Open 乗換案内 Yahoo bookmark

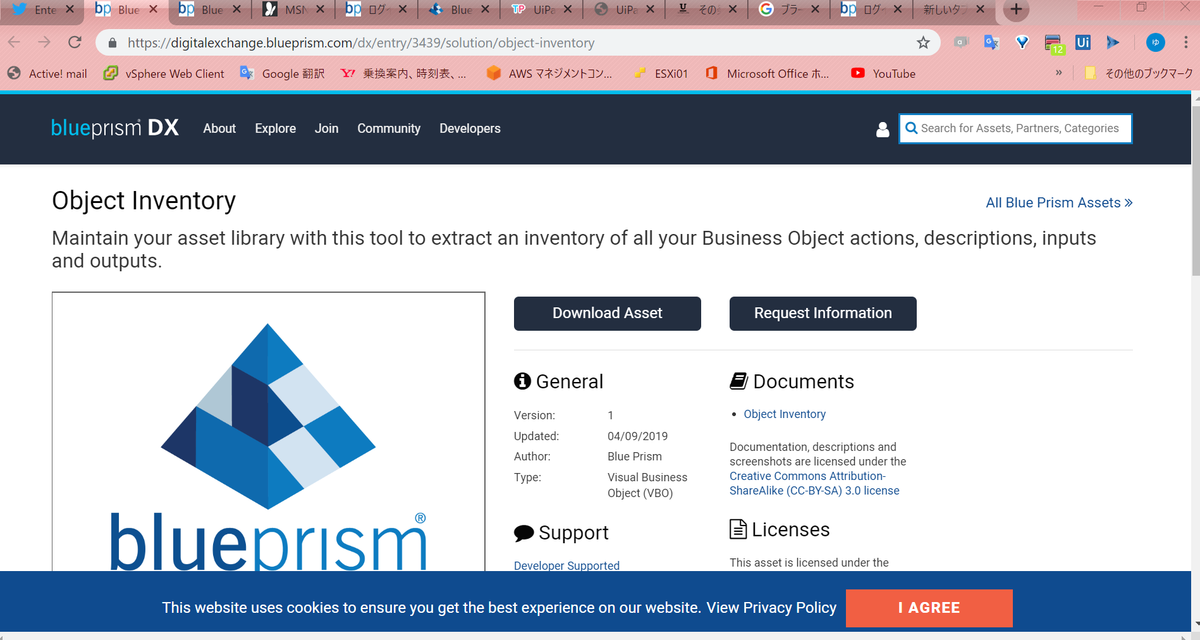403,73
